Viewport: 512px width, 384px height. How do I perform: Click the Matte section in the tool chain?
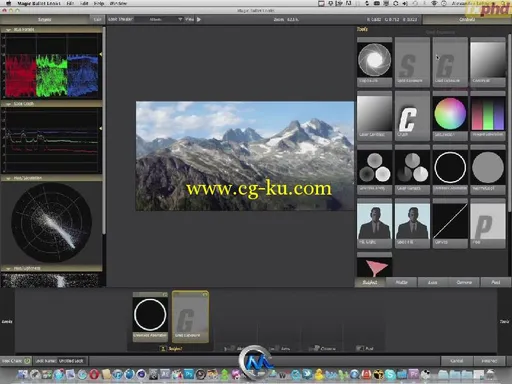tap(236, 349)
